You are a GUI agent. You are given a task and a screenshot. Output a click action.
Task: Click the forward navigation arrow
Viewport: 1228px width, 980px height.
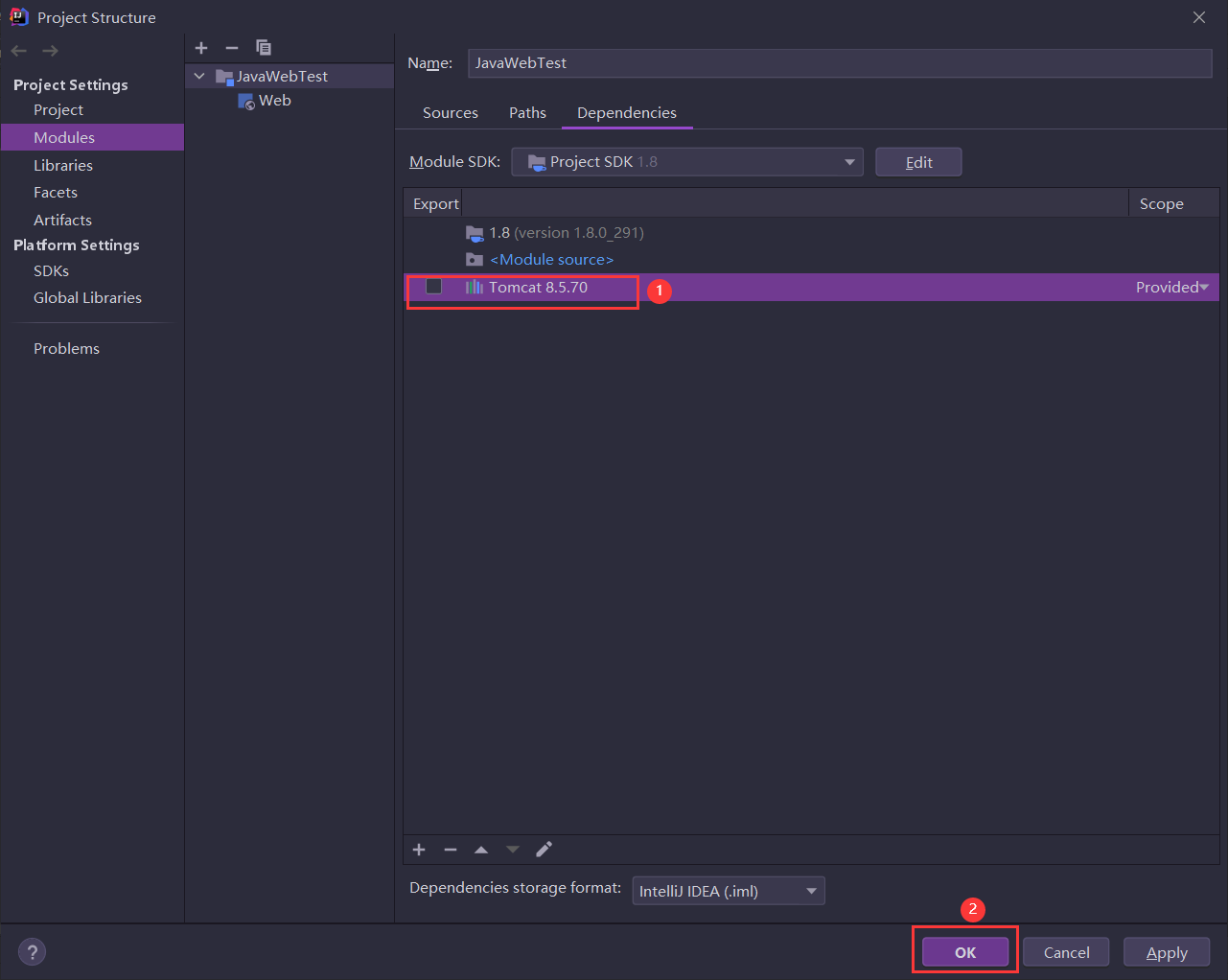pos(51,50)
